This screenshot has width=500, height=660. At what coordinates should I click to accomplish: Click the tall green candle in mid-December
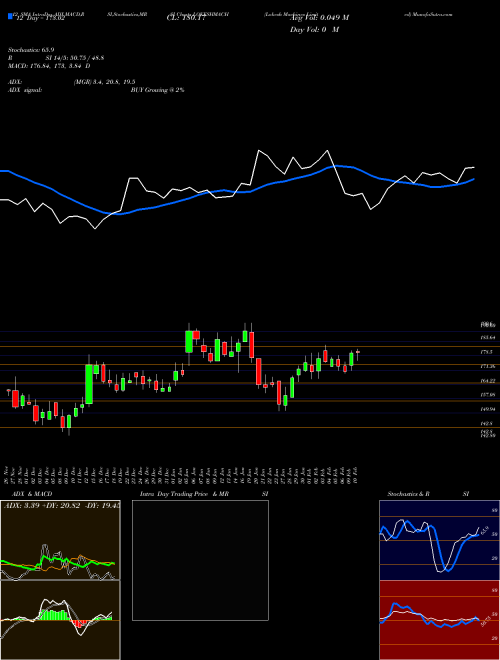(x=89, y=384)
